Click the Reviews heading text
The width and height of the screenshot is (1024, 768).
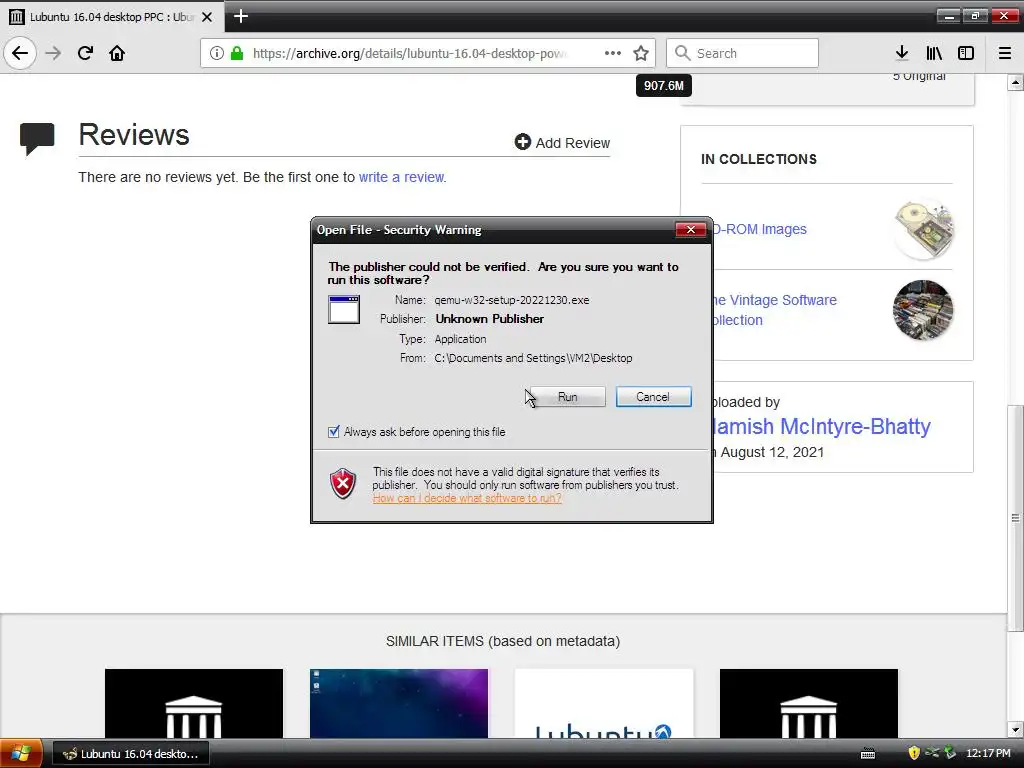point(134,135)
